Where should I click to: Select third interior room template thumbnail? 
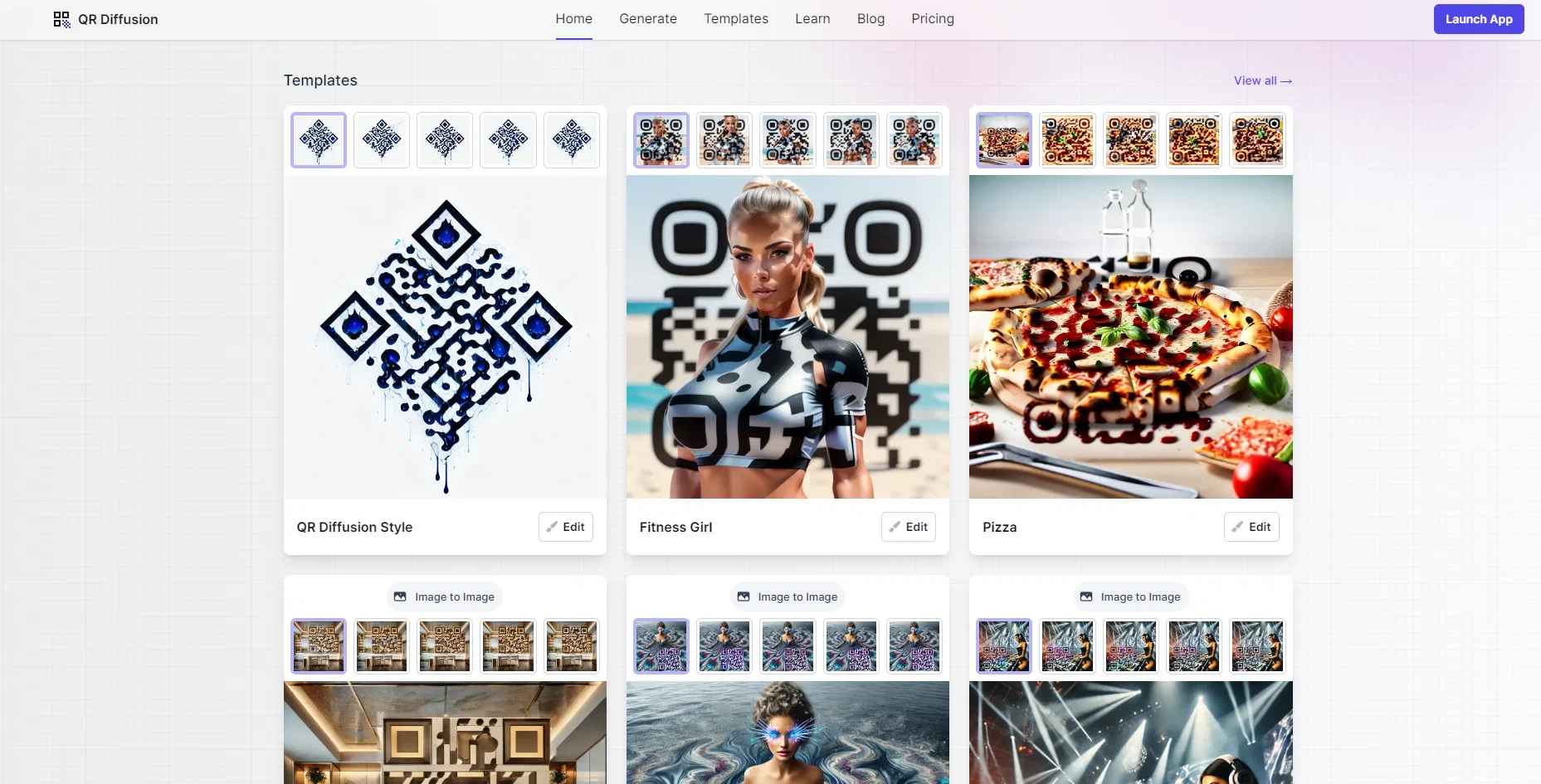coord(445,646)
